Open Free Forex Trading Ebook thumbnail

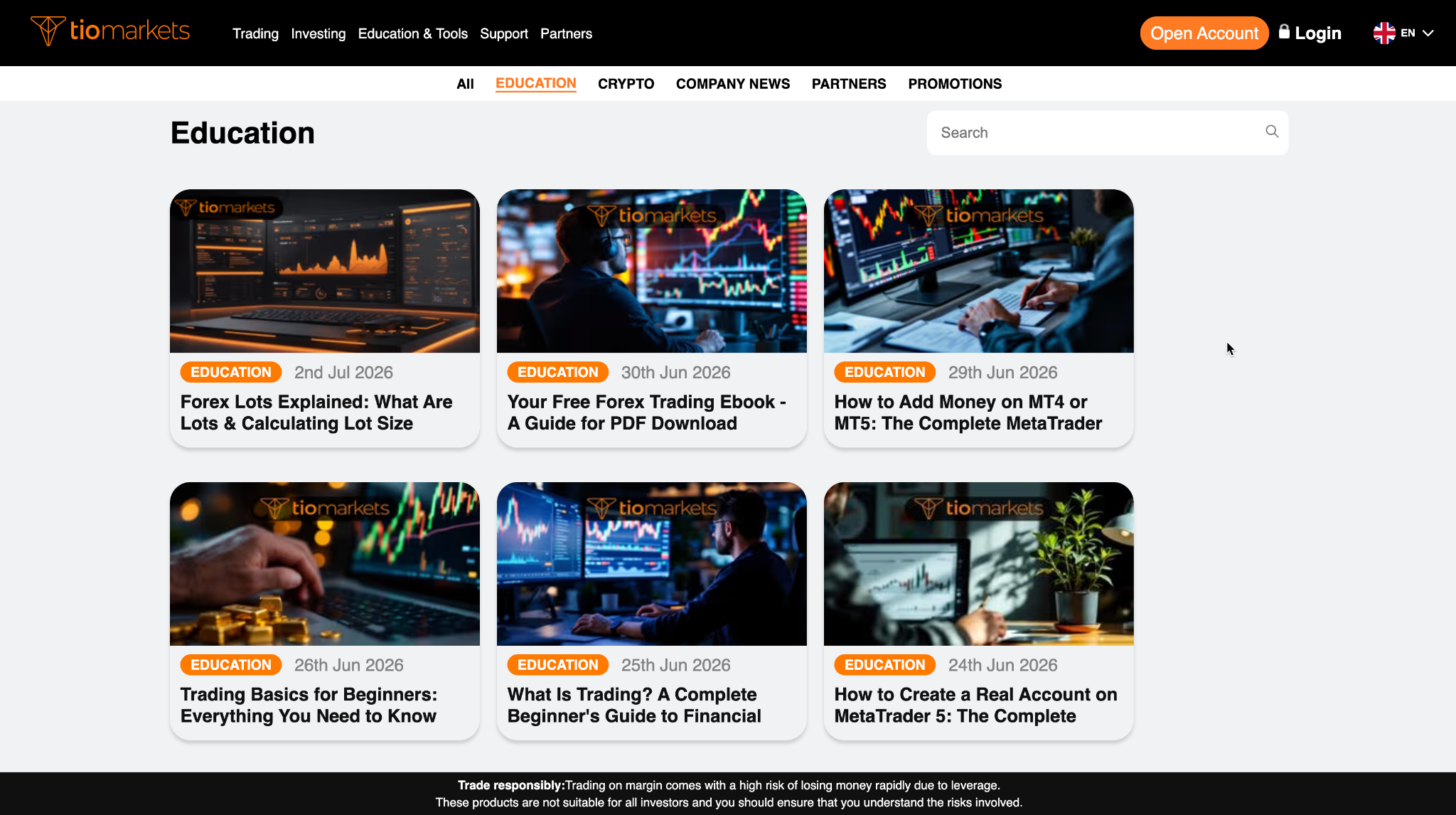pyautogui.click(x=651, y=271)
